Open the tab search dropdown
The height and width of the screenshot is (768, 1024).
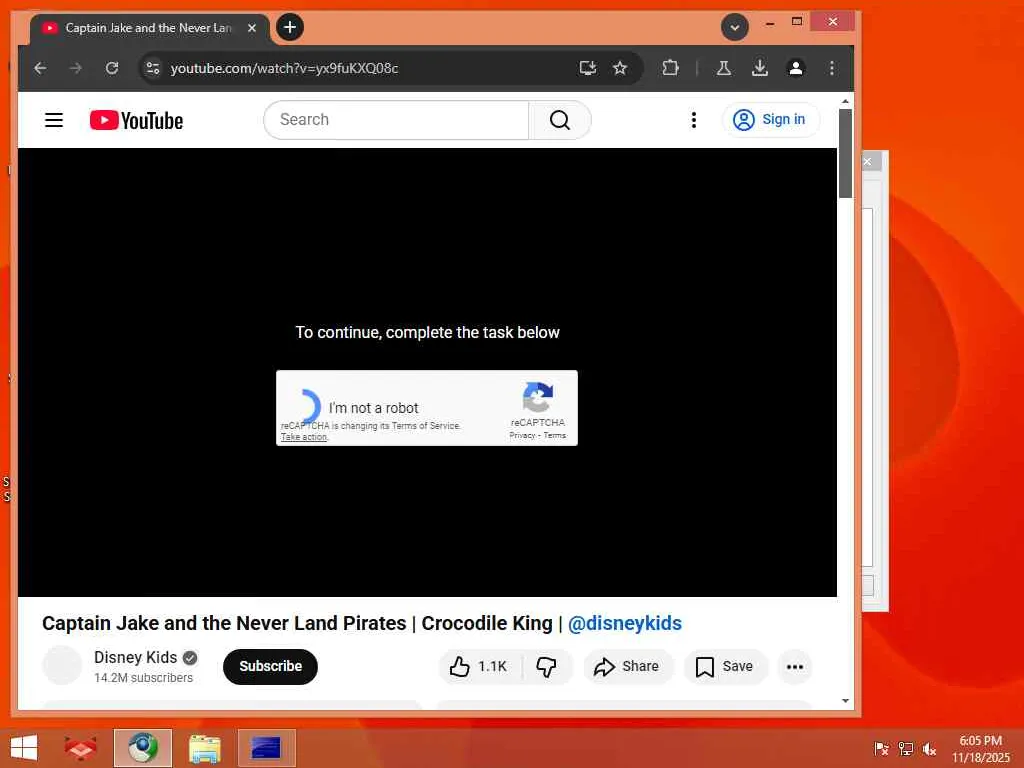click(735, 27)
